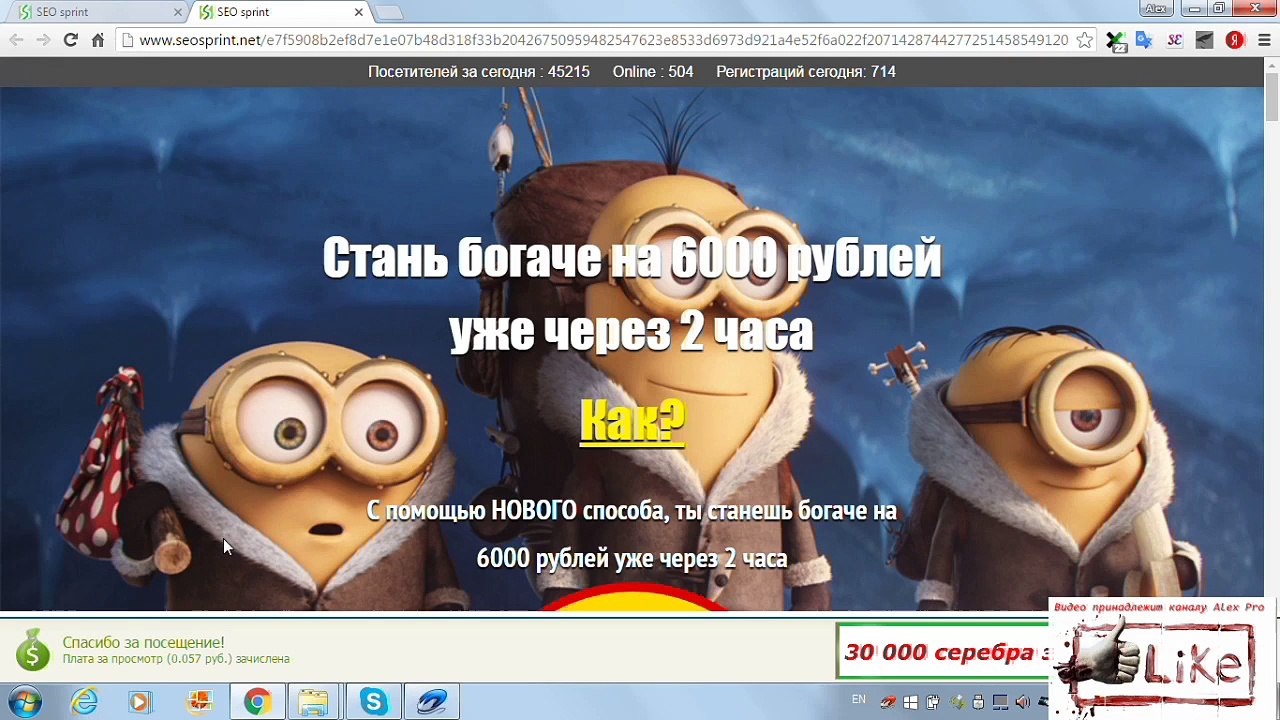Click 'Плата за просмотр (0.057 руб.) зачислена' text
1280x720 pixels.
[x=176, y=659]
